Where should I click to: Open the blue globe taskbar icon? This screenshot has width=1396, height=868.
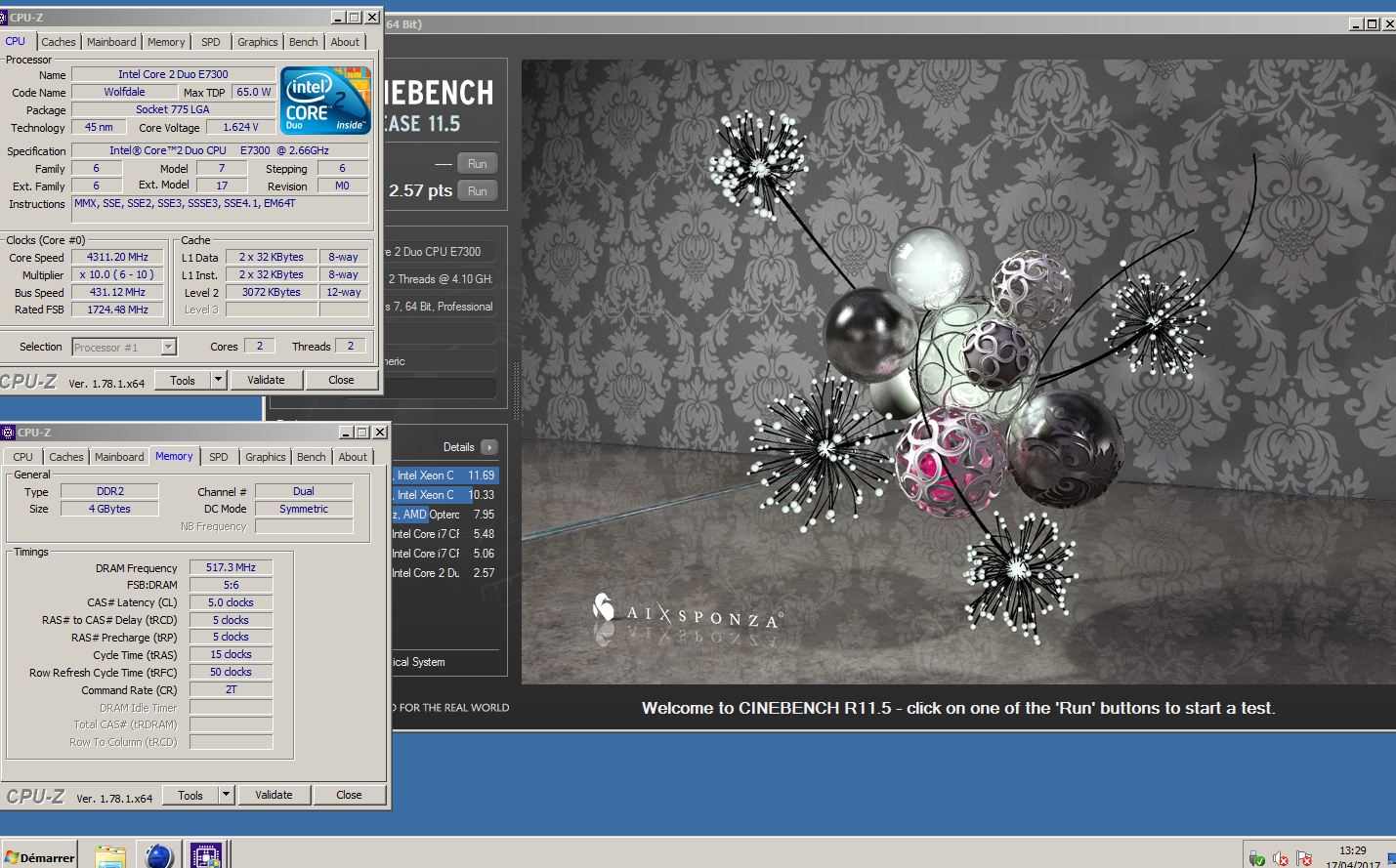click(158, 856)
